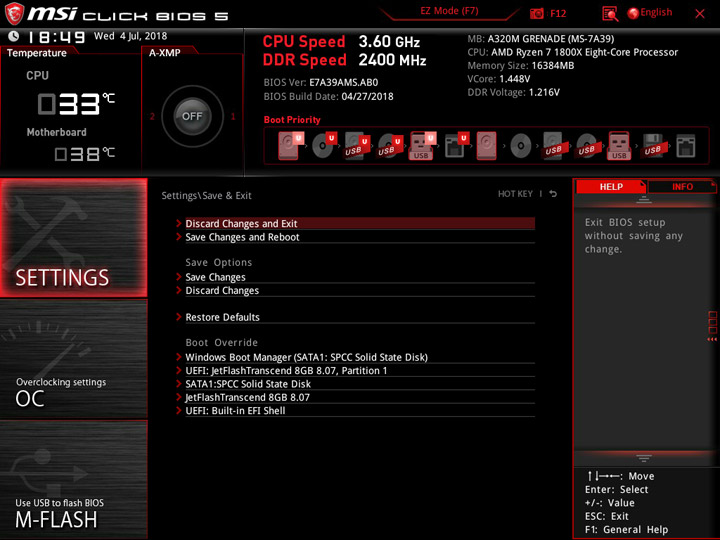Select the UEFI USB hard disk boot icon
The width and height of the screenshot is (720, 540).
pos(356,146)
